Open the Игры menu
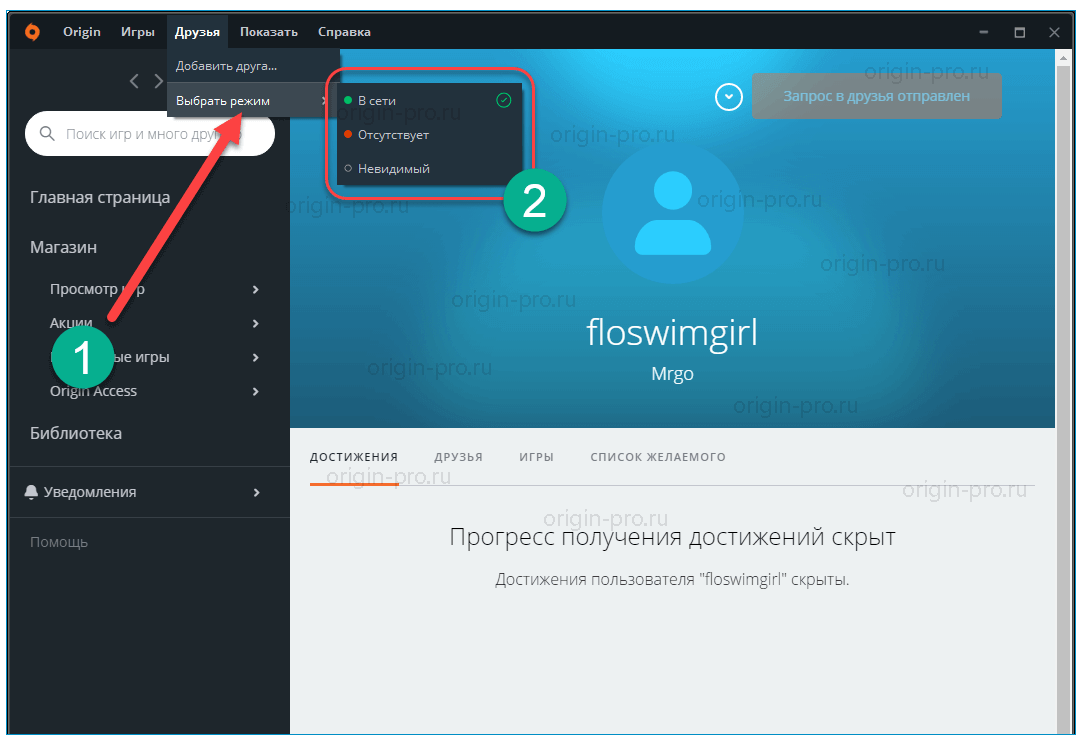1083x741 pixels. (x=137, y=32)
